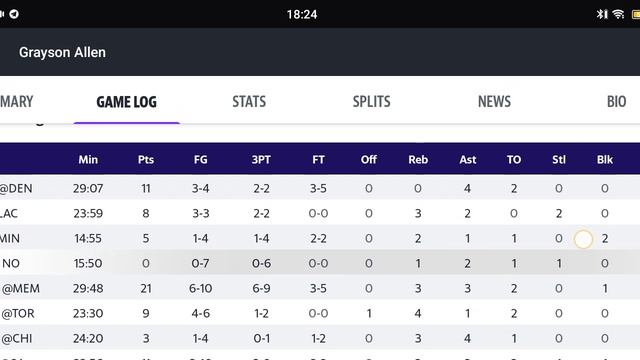Open the @DEN game row
Image resolution: width=640 pixels, height=360 pixels.
point(320,188)
